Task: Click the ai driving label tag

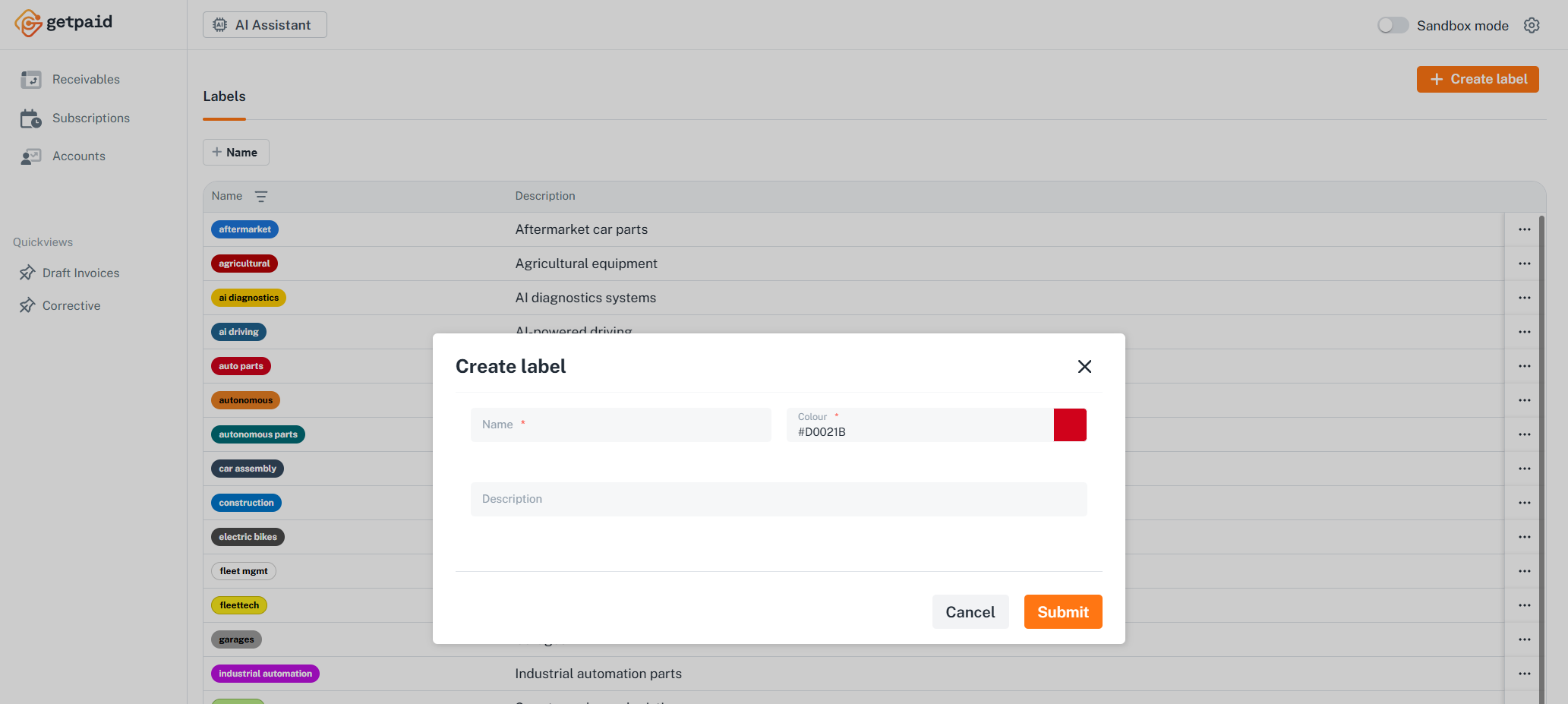Action: coord(238,332)
